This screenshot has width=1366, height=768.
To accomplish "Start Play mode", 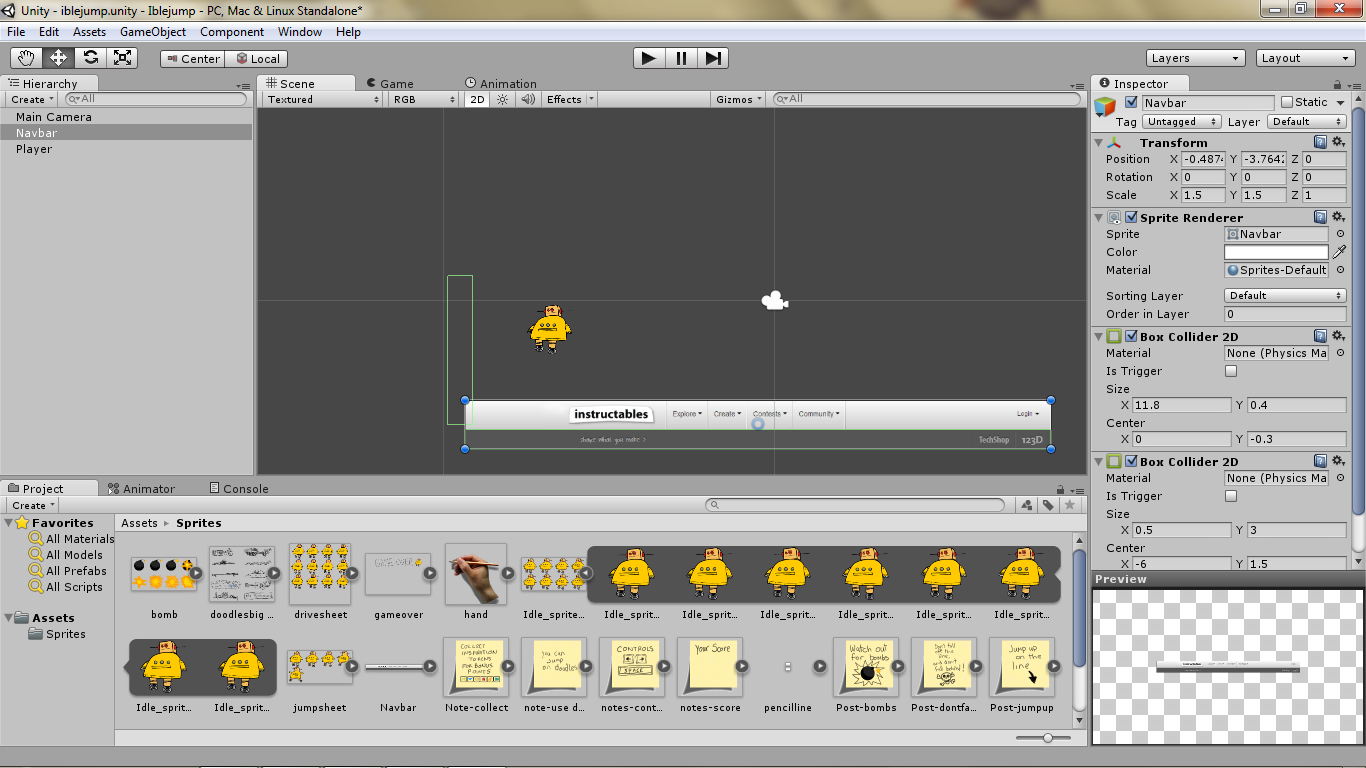I will pos(649,58).
